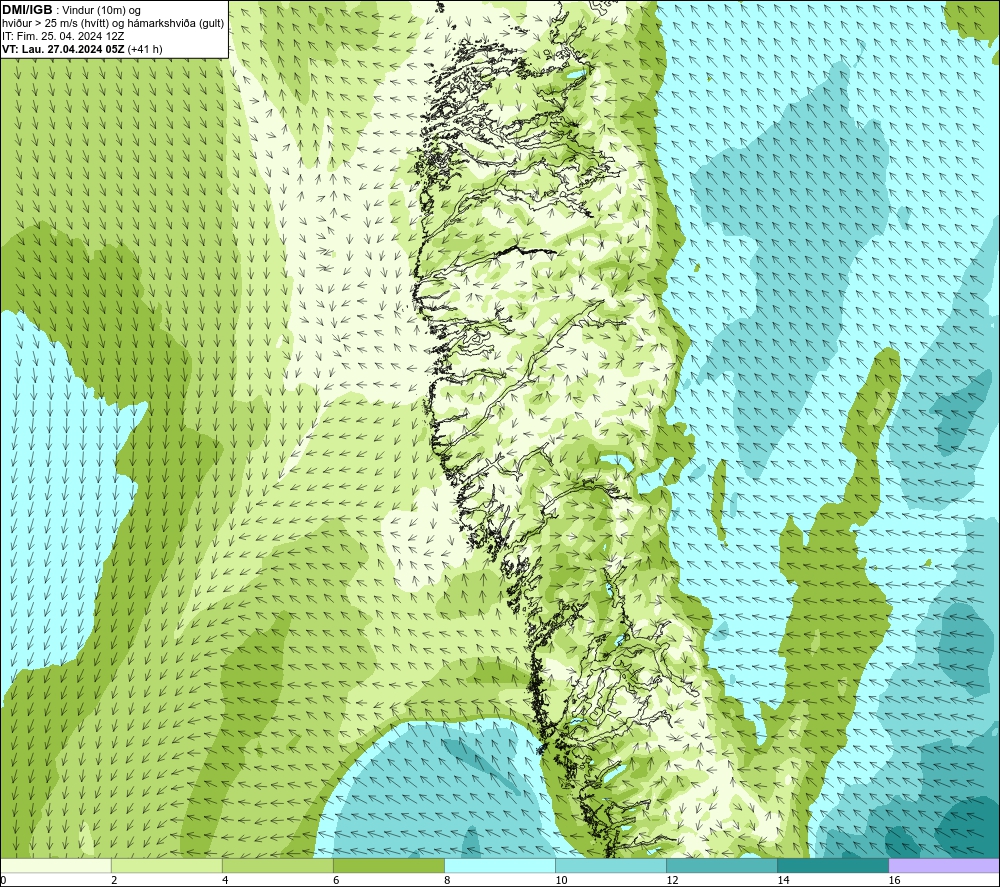Click the "6" scale label

[335, 880]
